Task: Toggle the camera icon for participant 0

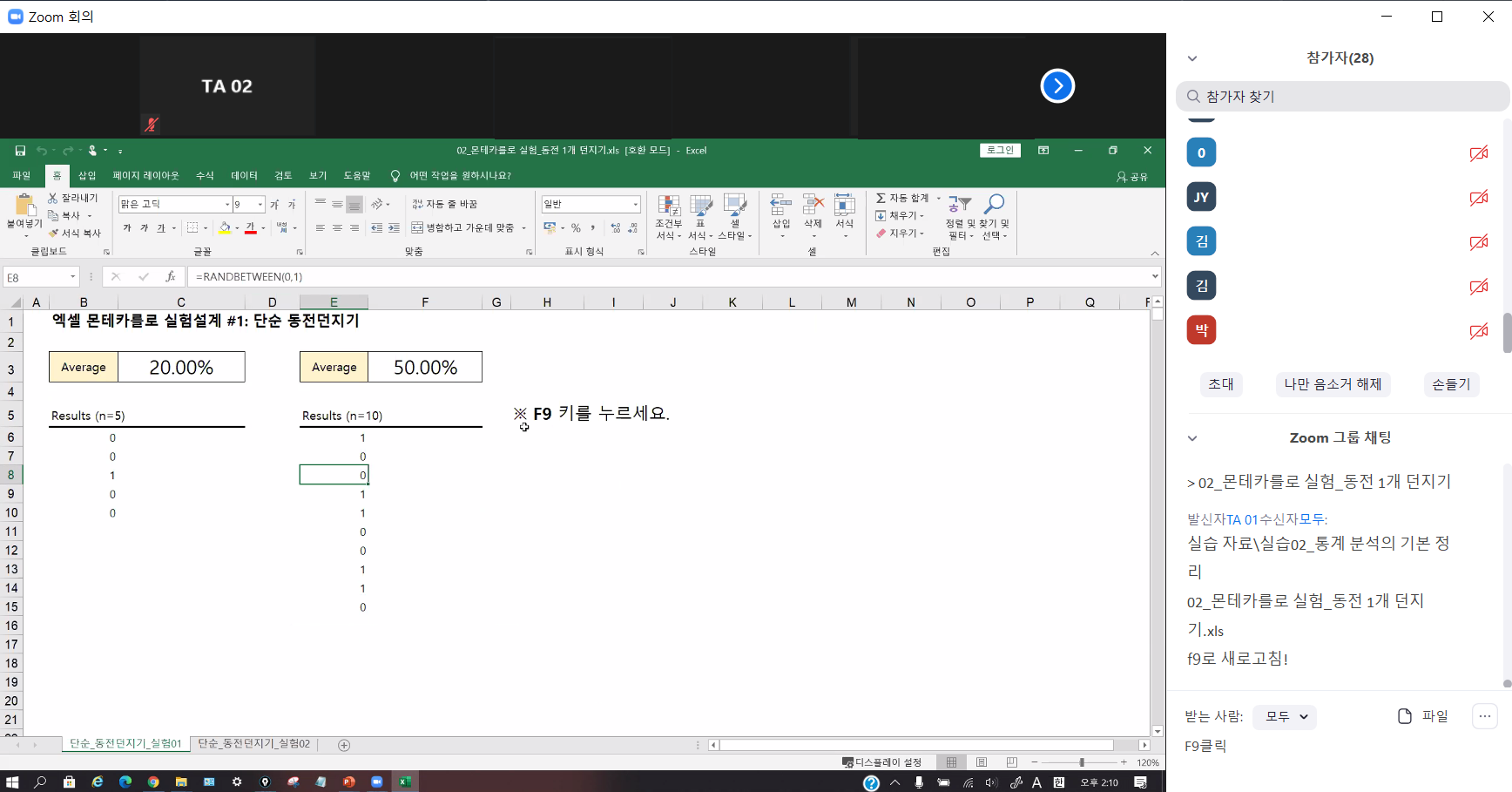Action: (1478, 153)
